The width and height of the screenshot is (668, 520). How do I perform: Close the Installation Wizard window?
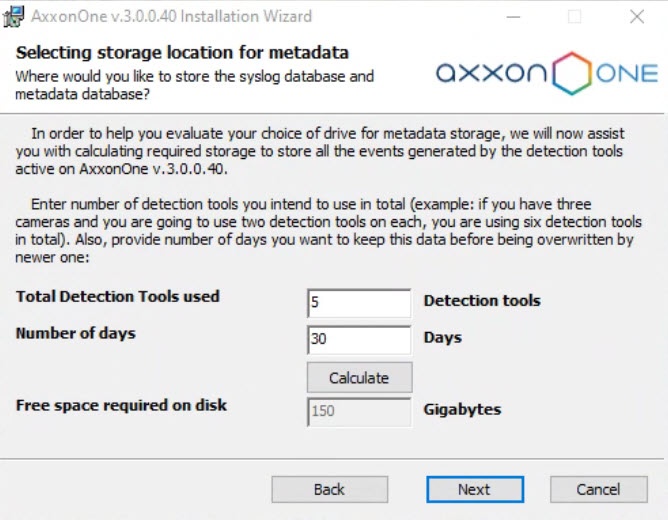click(x=636, y=17)
